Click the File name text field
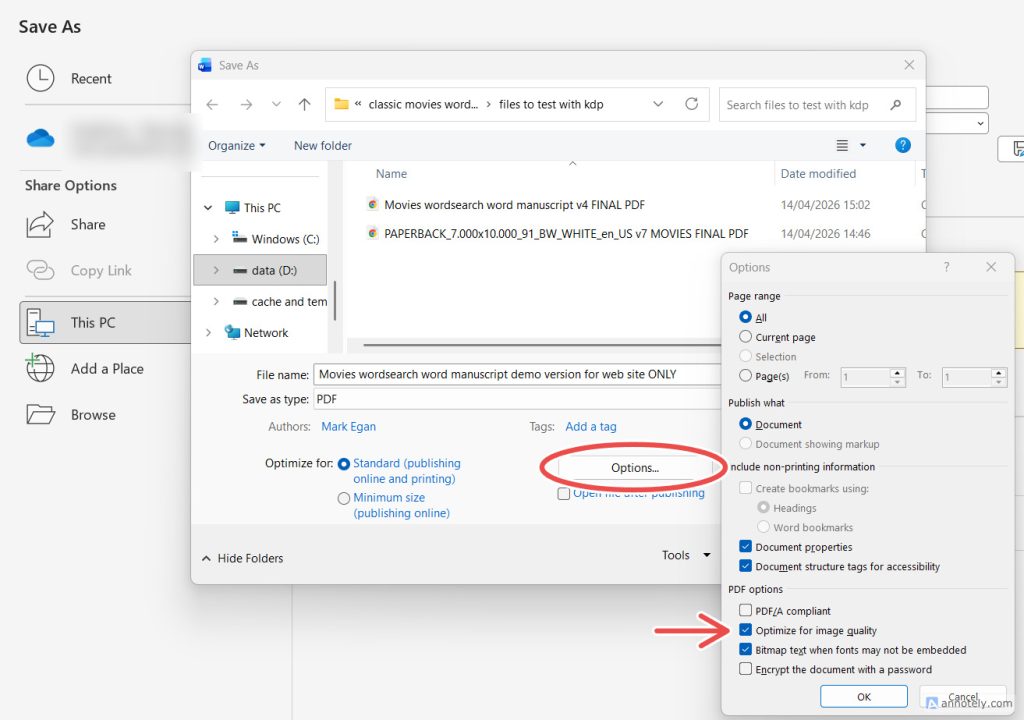Screen dimensions: 1024x720 (518, 374)
